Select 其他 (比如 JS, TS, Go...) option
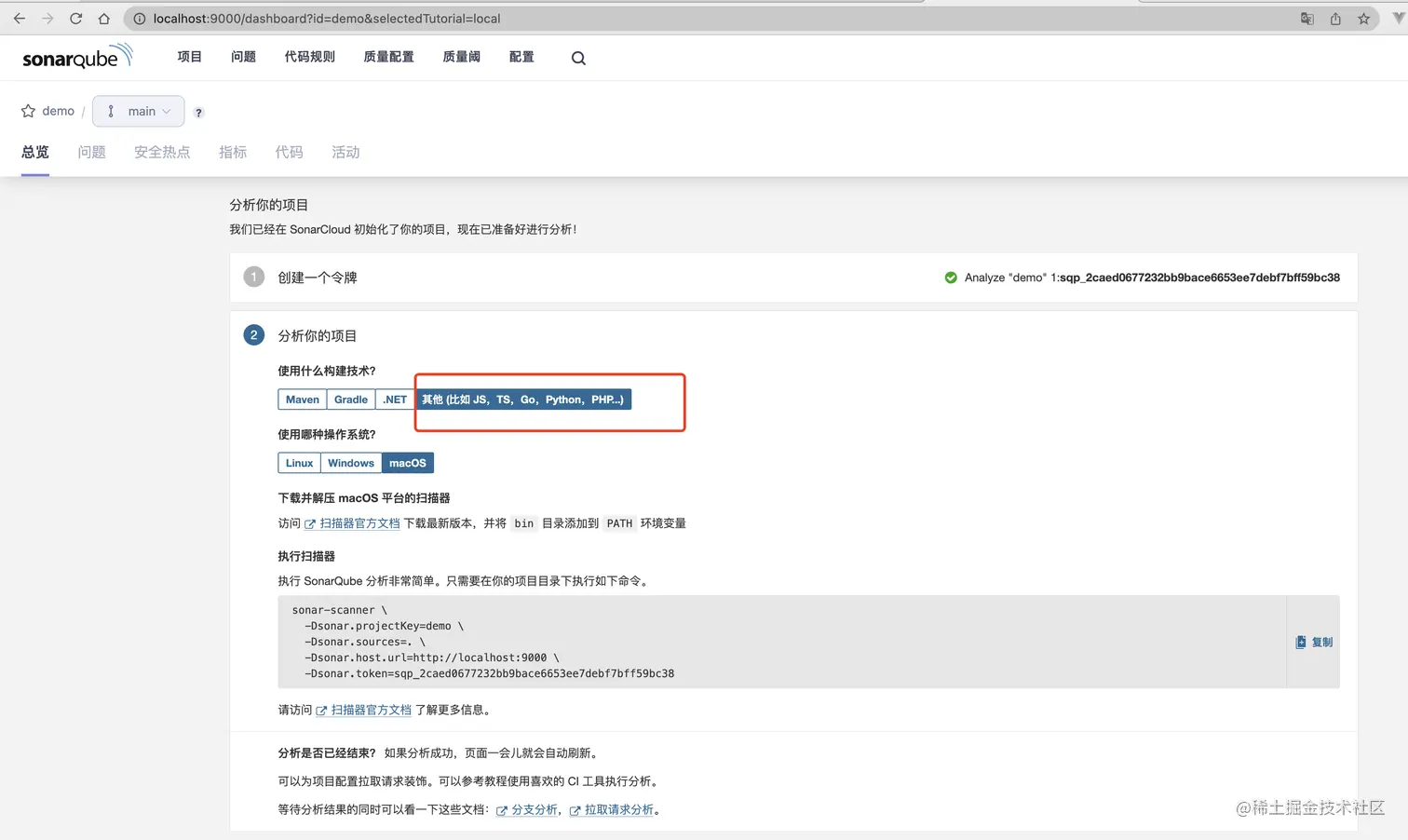 point(523,400)
